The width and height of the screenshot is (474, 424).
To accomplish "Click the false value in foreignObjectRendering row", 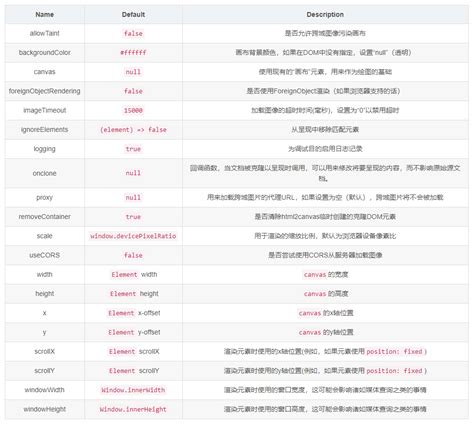I will click(x=133, y=91).
